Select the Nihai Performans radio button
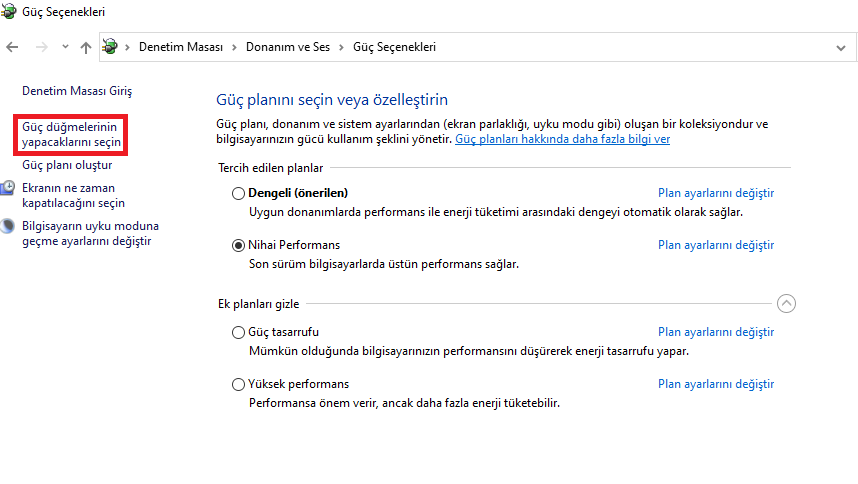This screenshot has height=484, width=858. (238, 245)
